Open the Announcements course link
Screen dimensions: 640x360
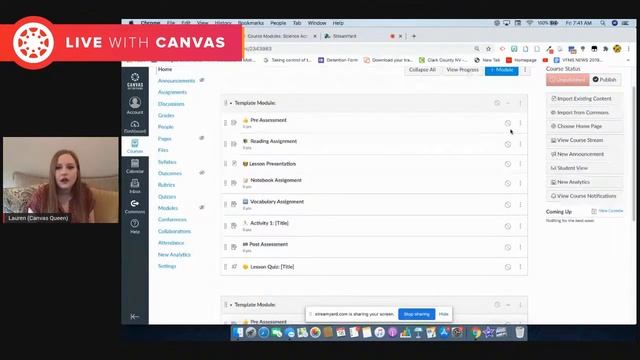[x=176, y=81]
